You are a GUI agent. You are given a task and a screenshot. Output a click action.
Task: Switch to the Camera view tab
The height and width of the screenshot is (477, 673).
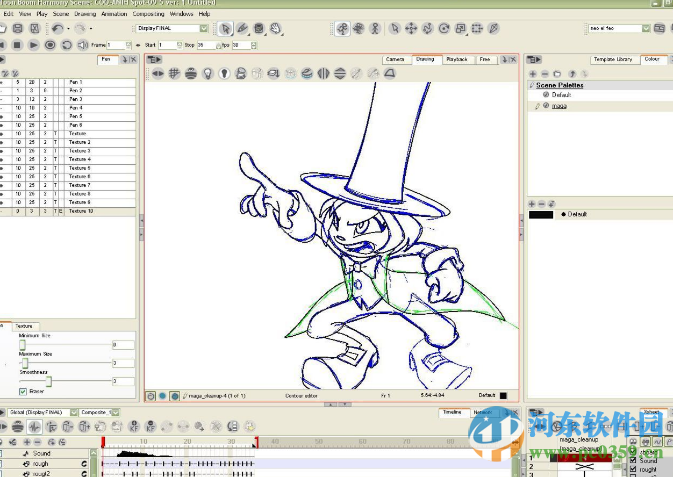[395, 59]
